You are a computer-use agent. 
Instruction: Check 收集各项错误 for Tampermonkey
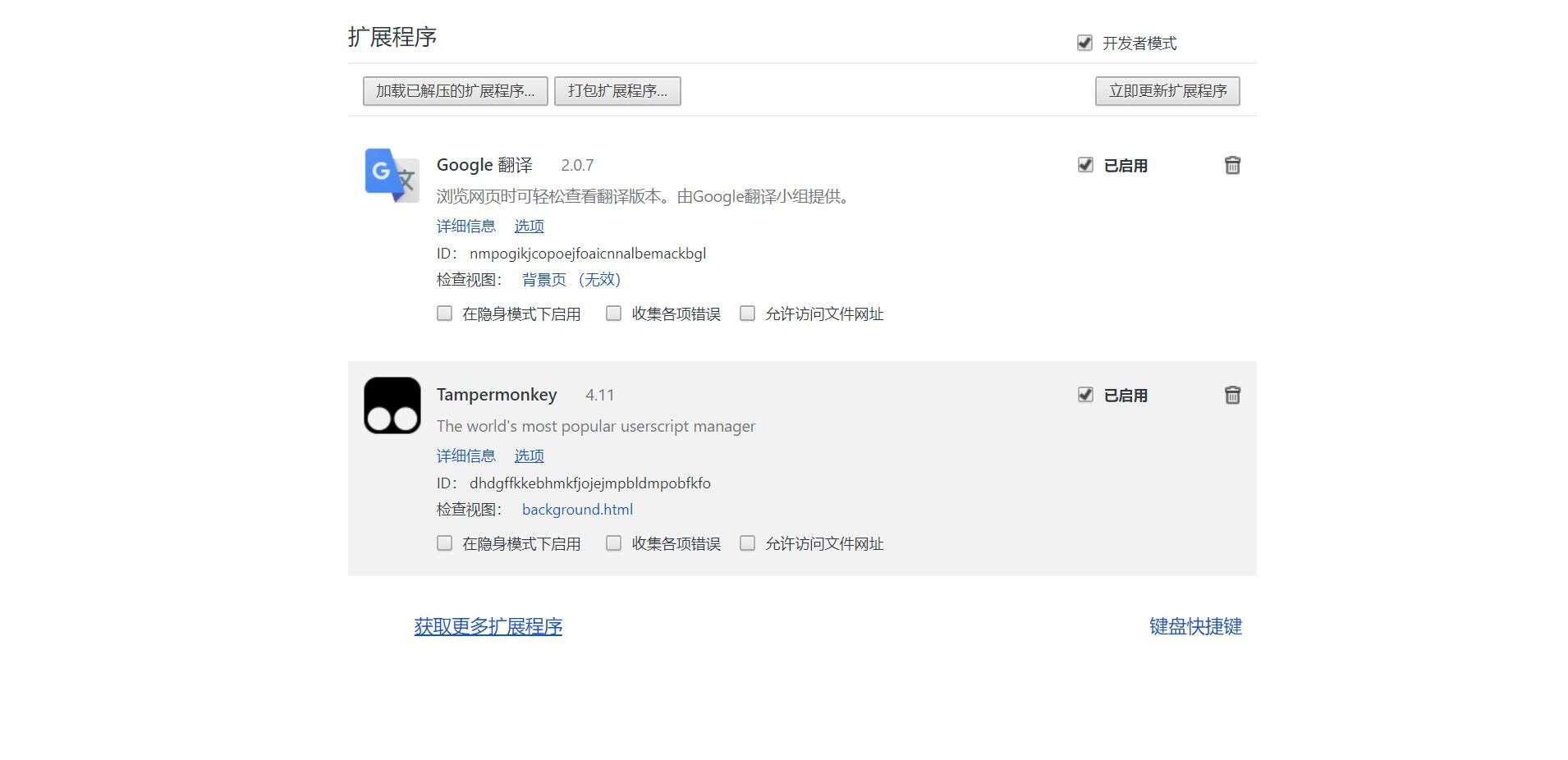[613, 543]
